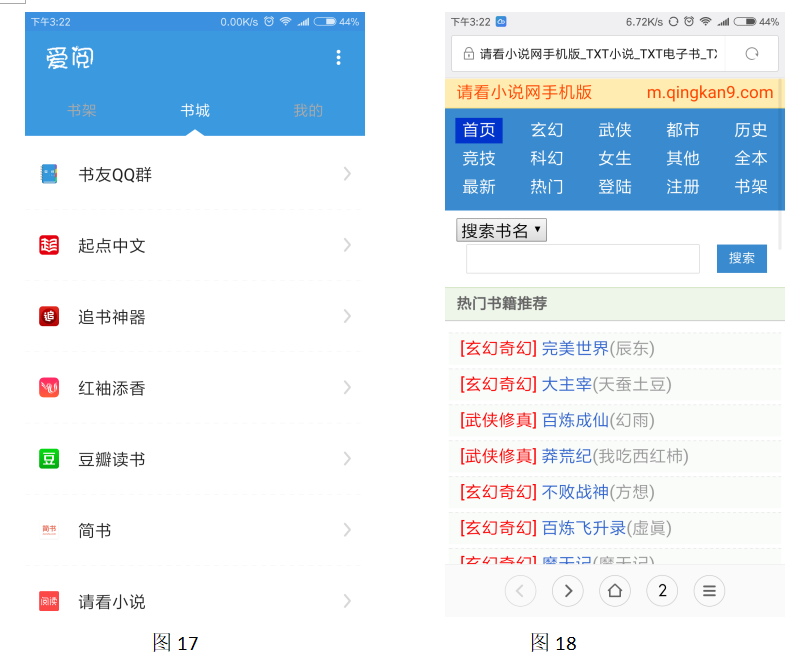Viewport: 801px width, 654px height.
Task: Select 女生 category in site navigation
Action: click(x=615, y=158)
